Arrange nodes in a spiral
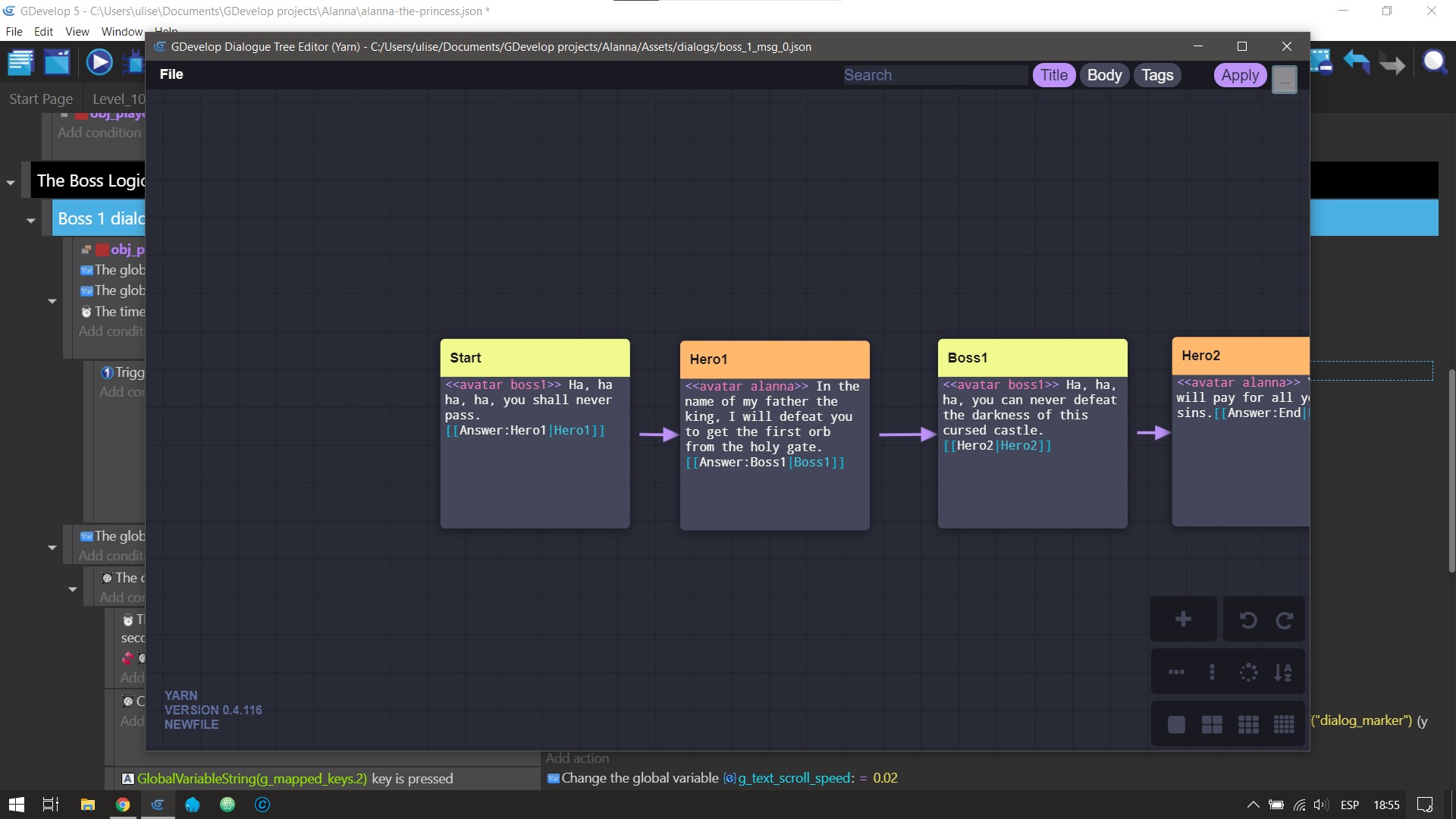Screen dimensions: 1456x819 point(1248,672)
